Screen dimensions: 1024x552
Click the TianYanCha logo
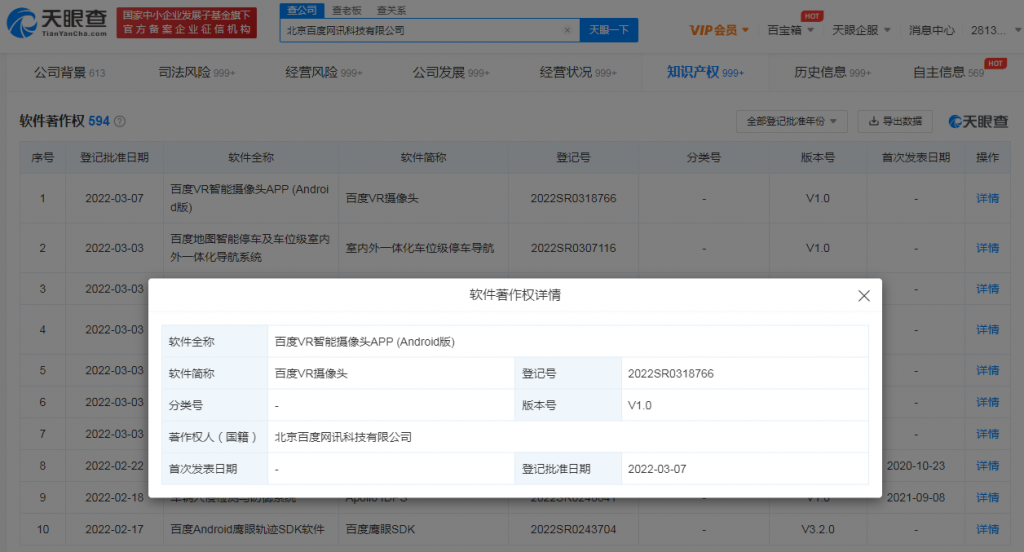click(x=57, y=23)
